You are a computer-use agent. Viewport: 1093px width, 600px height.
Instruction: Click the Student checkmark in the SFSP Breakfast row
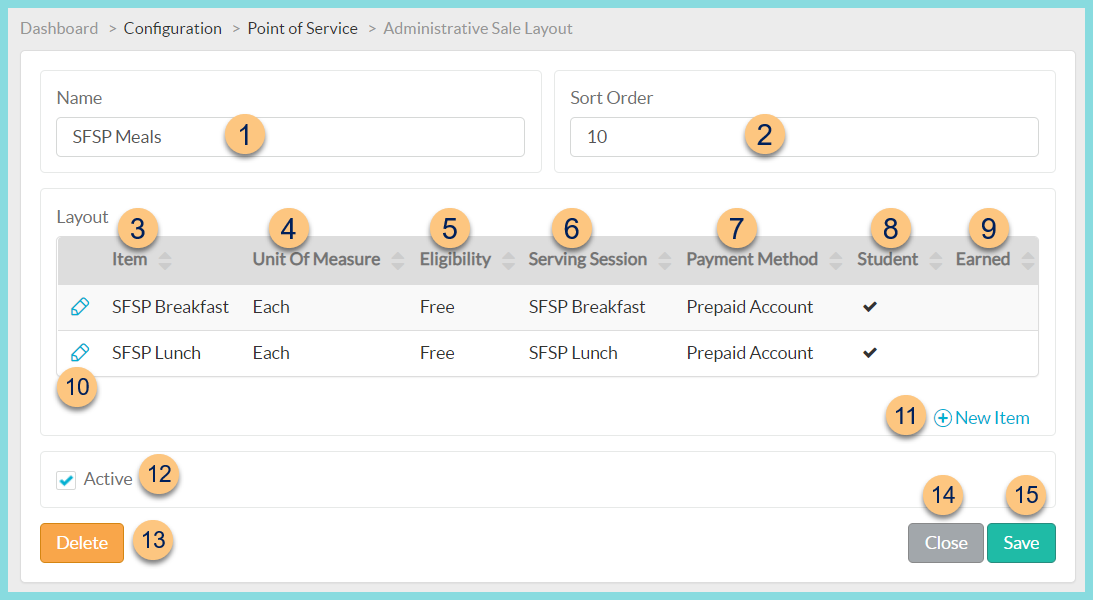869,306
